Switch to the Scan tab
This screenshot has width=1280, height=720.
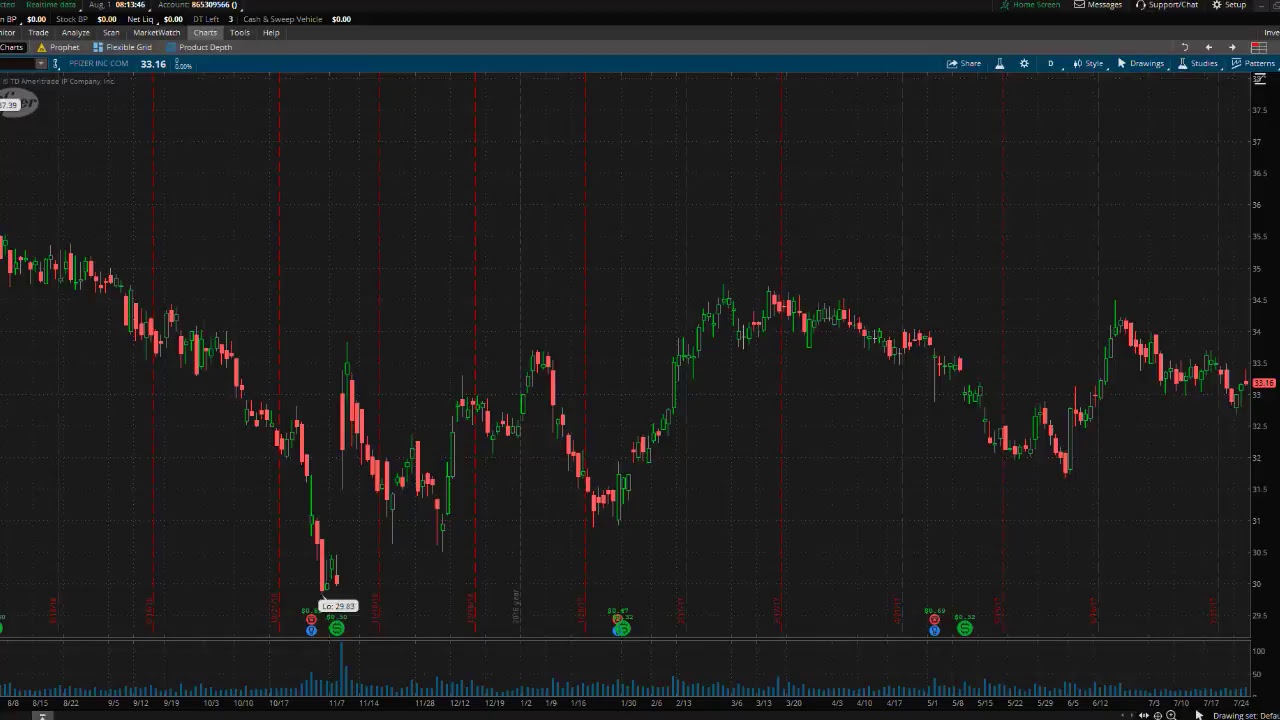tap(111, 33)
